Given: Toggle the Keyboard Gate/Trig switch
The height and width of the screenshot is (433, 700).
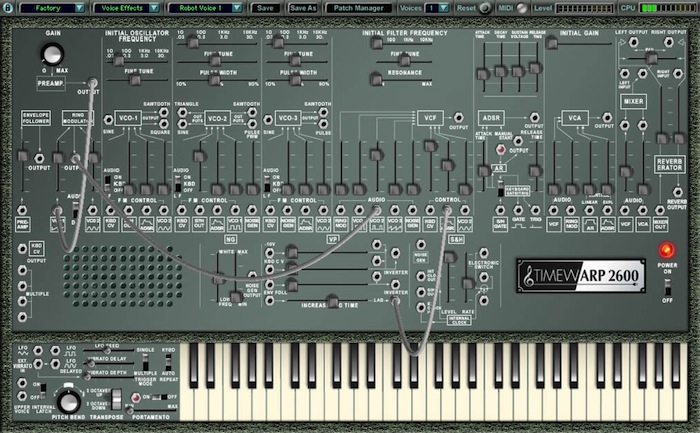Looking at the screenshot, I should click(x=500, y=188).
